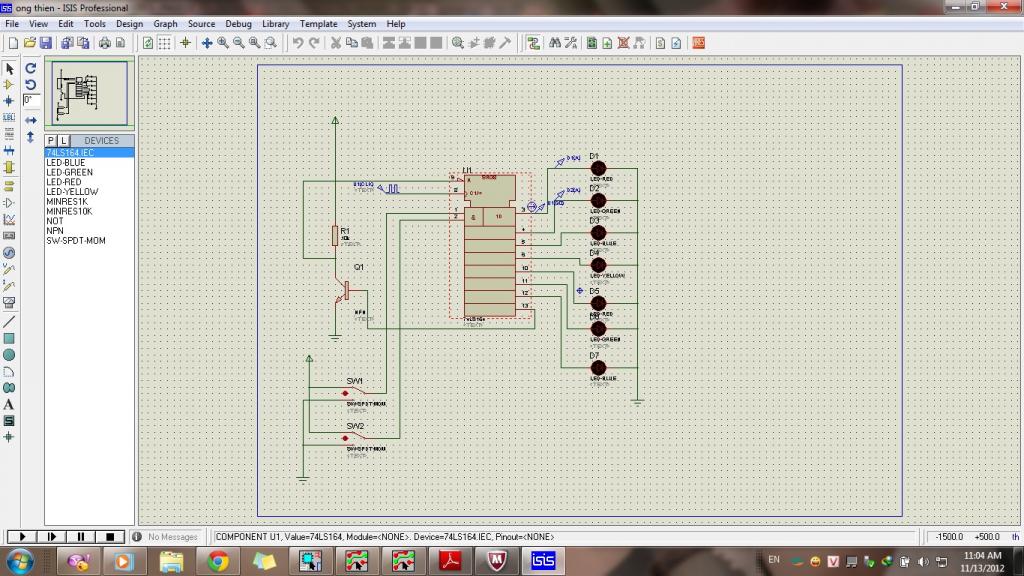
Task: Select the Selection Mode arrow tool
Action: click(x=9, y=69)
